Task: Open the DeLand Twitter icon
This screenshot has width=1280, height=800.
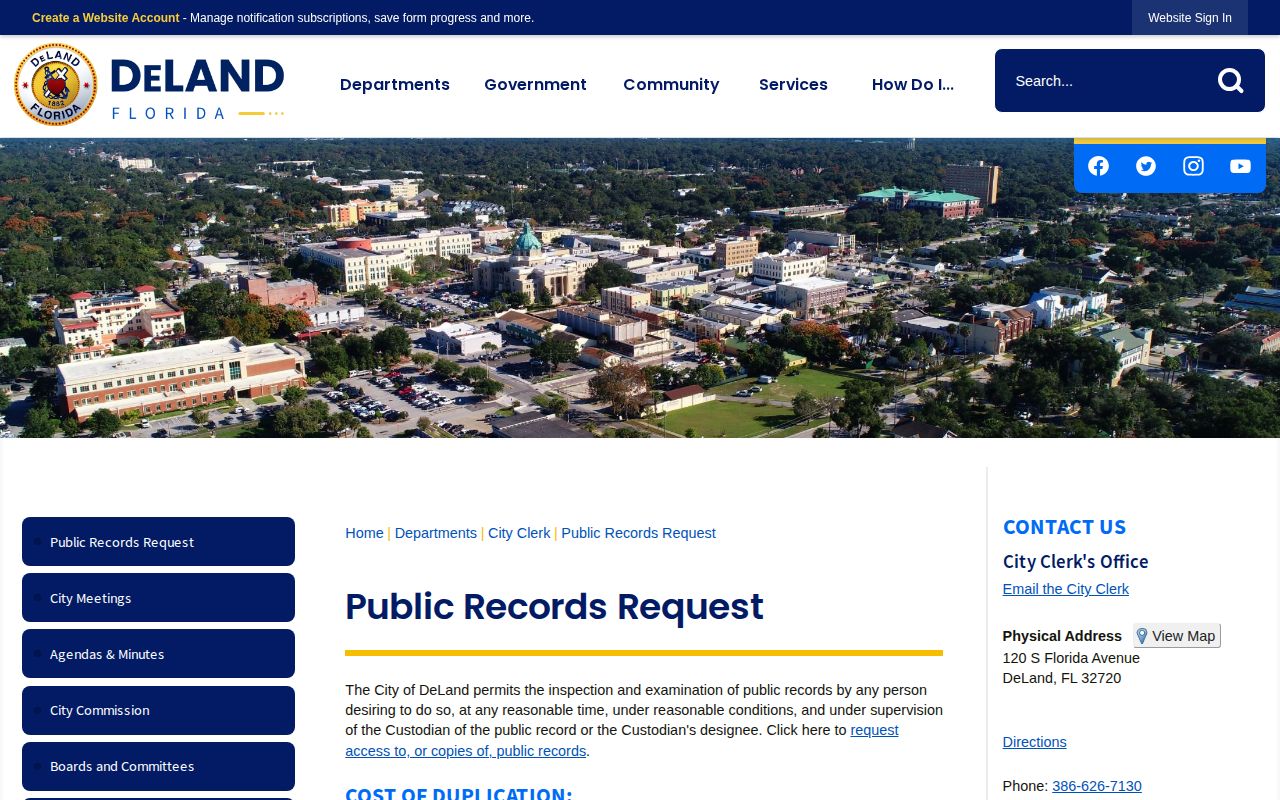Action: point(1146,166)
